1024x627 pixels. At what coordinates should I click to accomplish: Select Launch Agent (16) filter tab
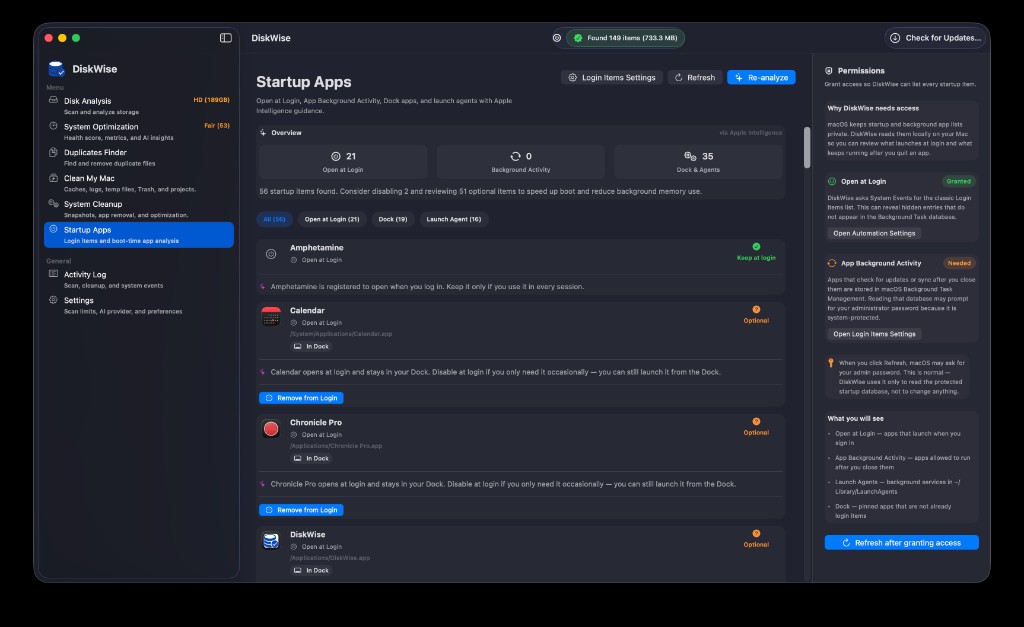(x=454, y=219)
